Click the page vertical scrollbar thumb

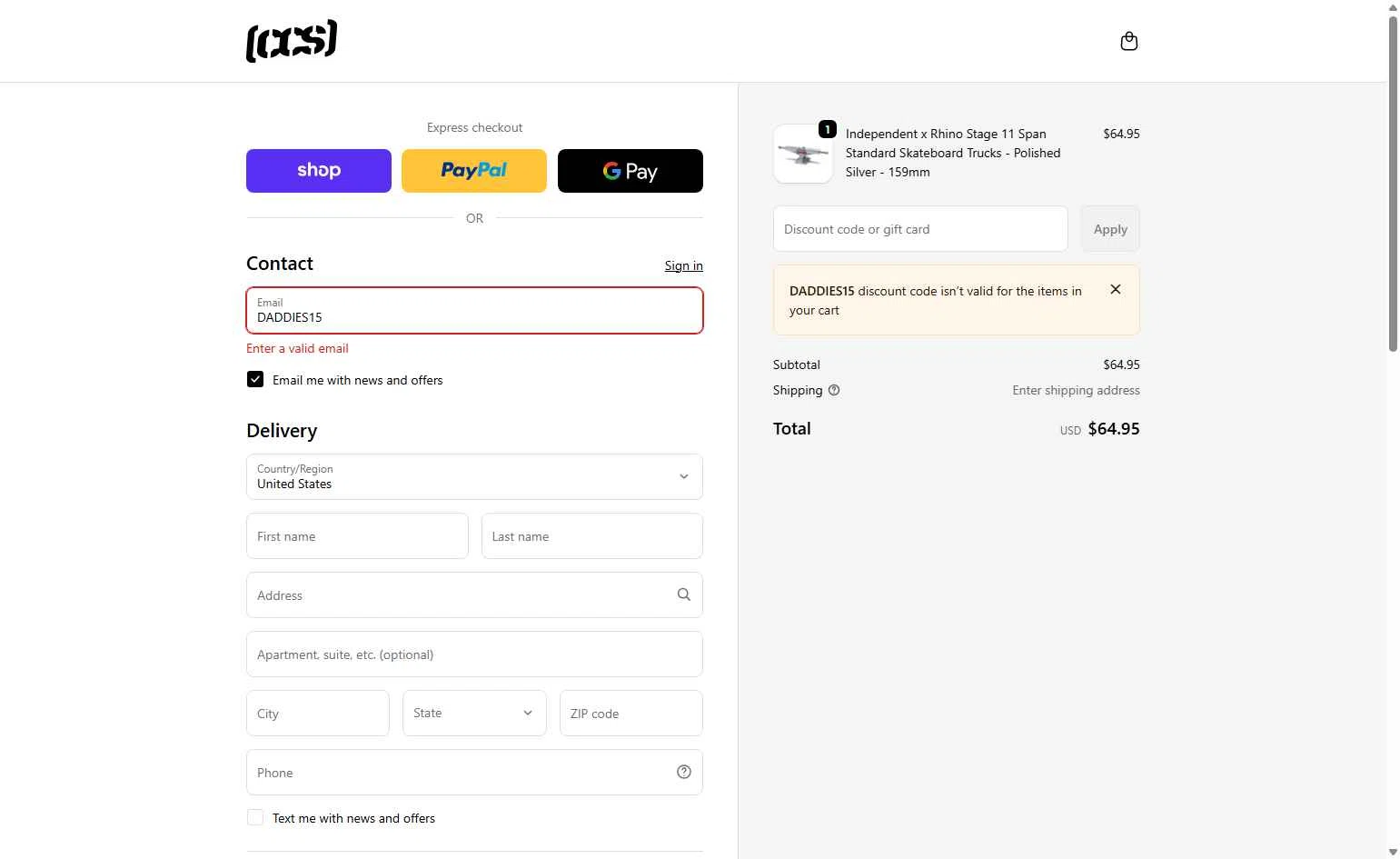(1393, 182)
